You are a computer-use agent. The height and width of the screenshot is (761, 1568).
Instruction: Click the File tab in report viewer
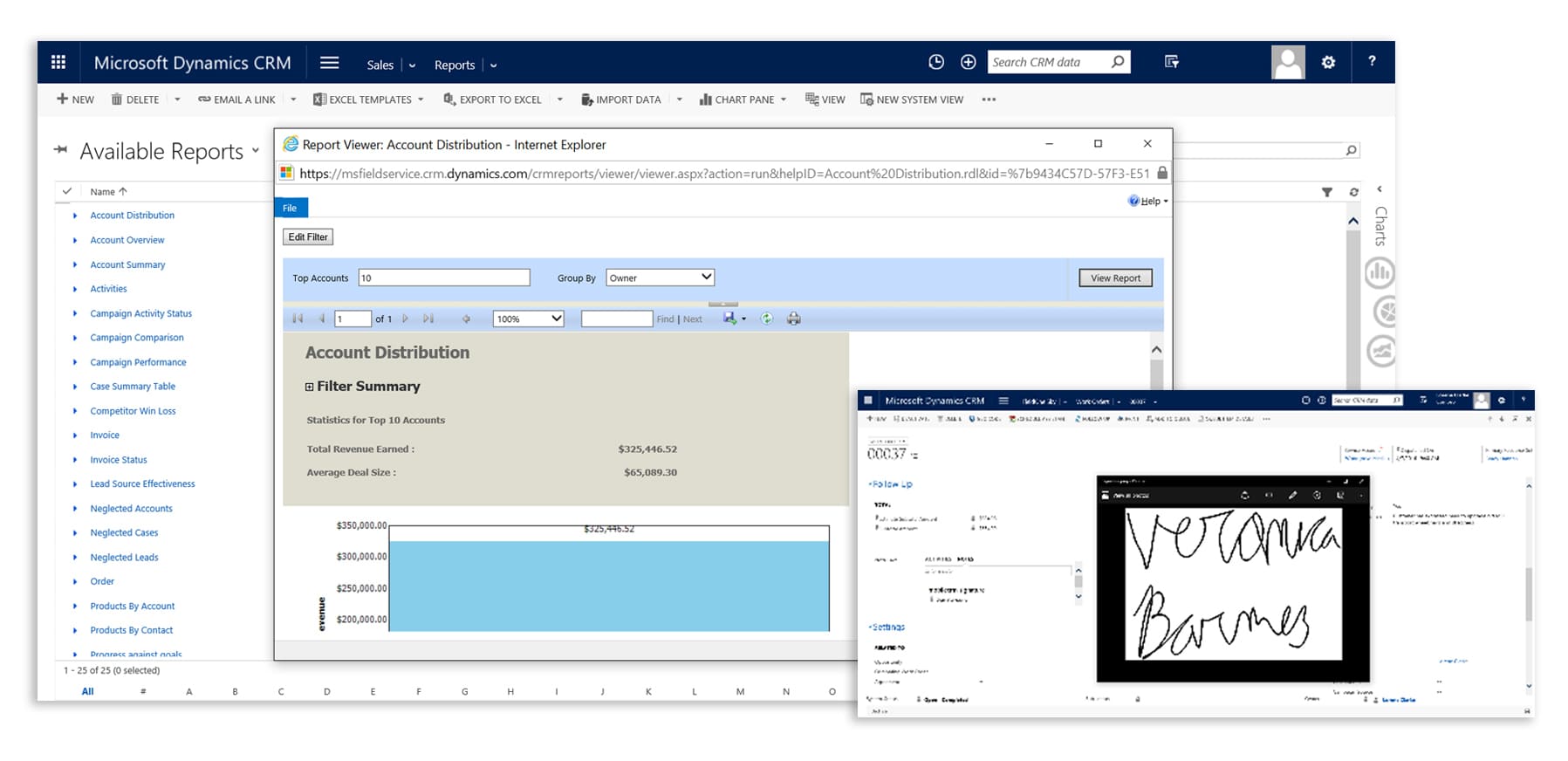(x=290, y=208)
